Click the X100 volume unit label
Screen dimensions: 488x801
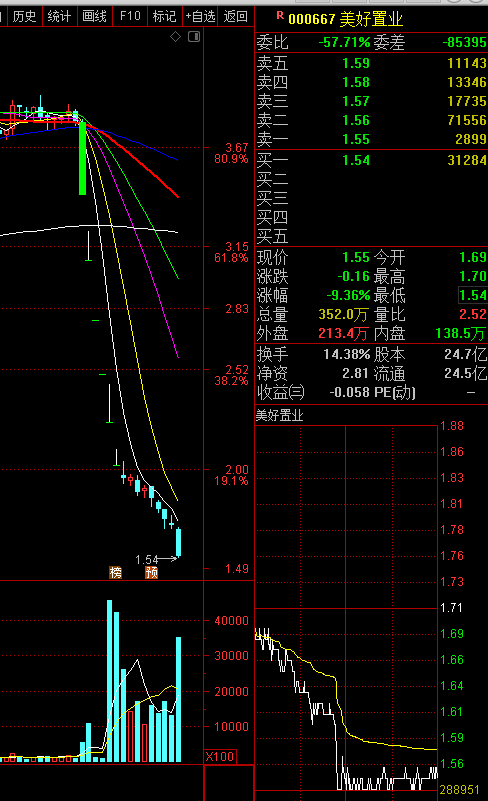click(x=220, y=757)
